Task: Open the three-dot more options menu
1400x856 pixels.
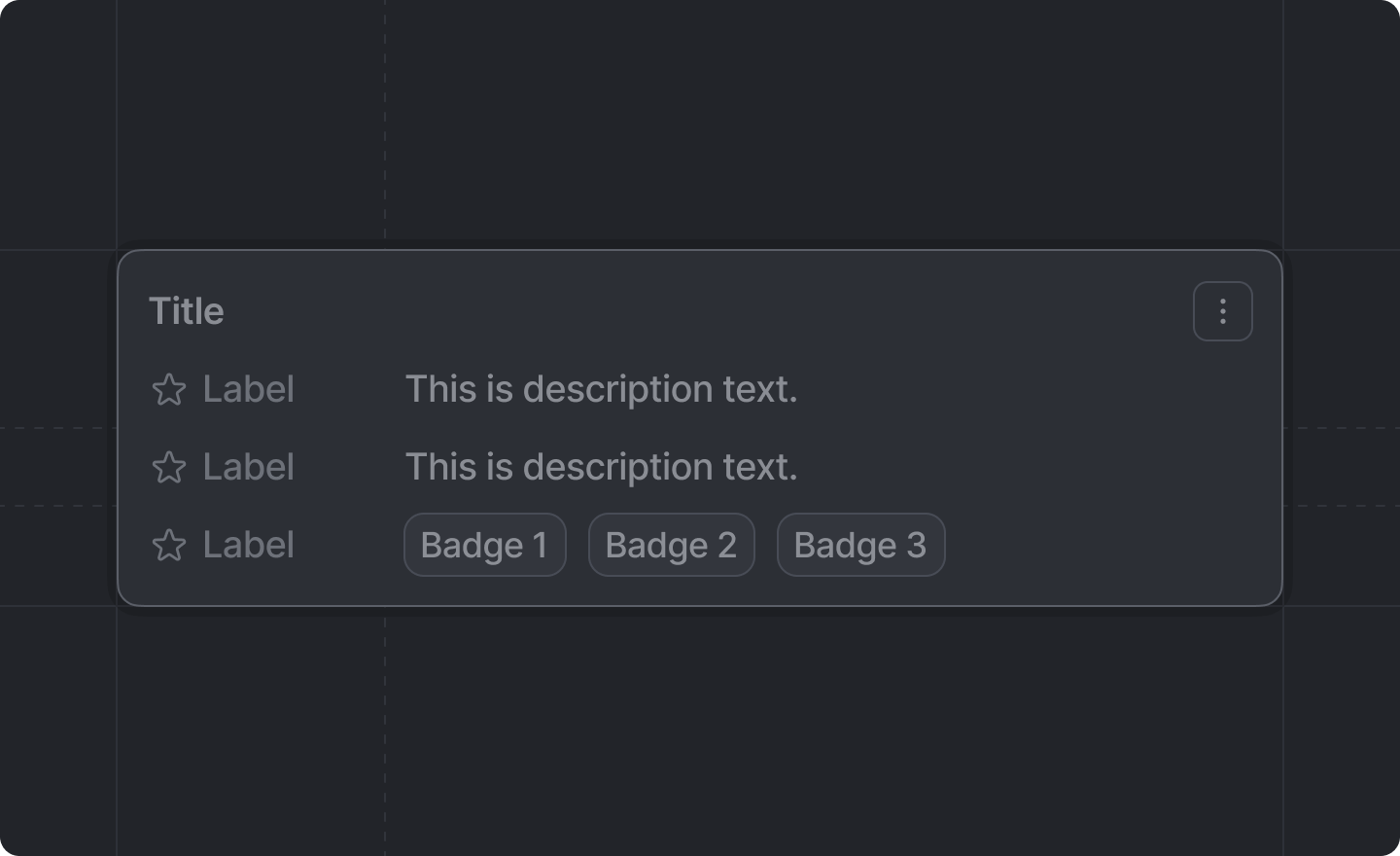Action: click(1222, 311)
